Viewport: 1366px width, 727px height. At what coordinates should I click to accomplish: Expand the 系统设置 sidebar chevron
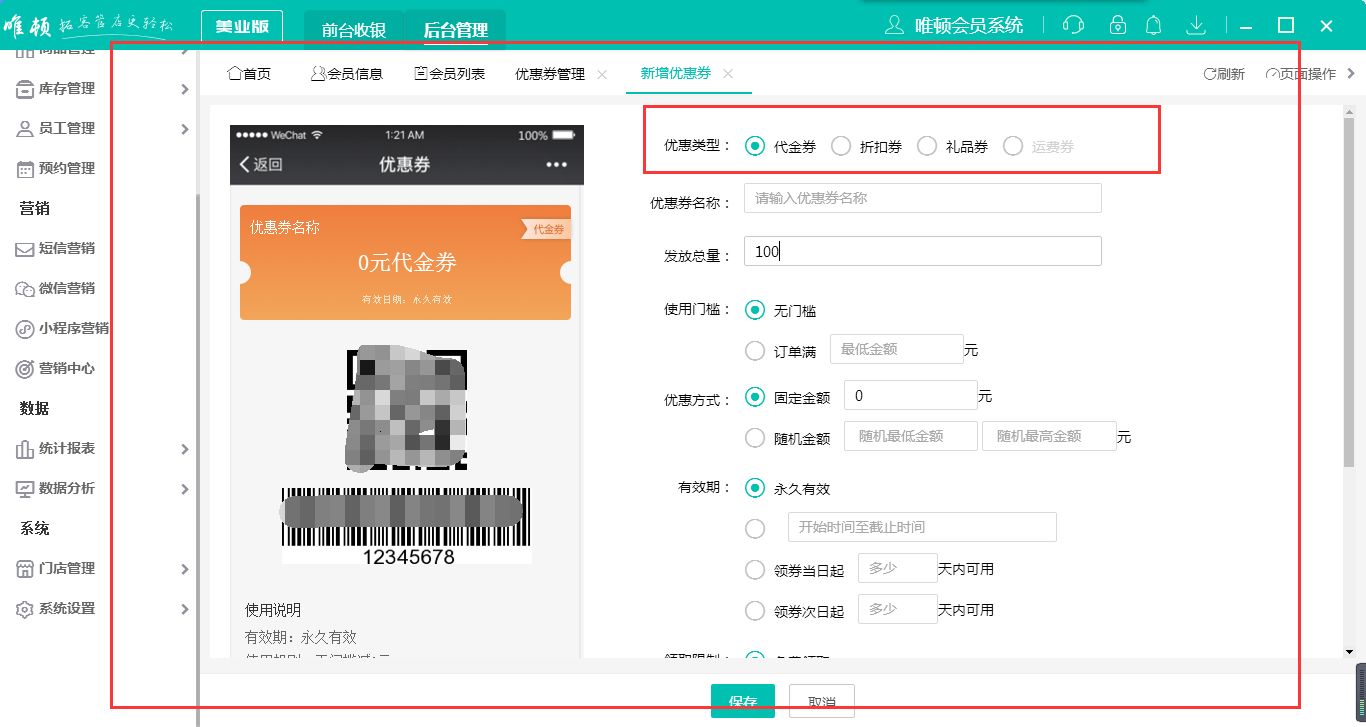pos(185,609)
